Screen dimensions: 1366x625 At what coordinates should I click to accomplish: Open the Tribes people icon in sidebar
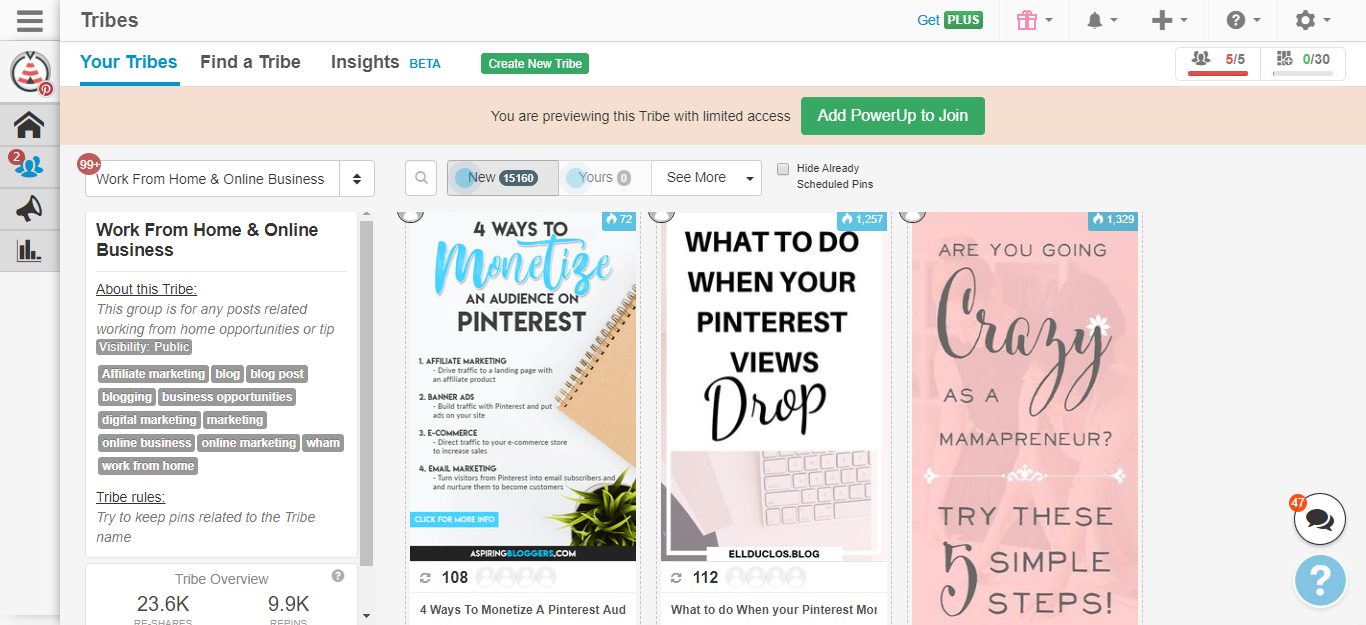[x=29, y=166]
